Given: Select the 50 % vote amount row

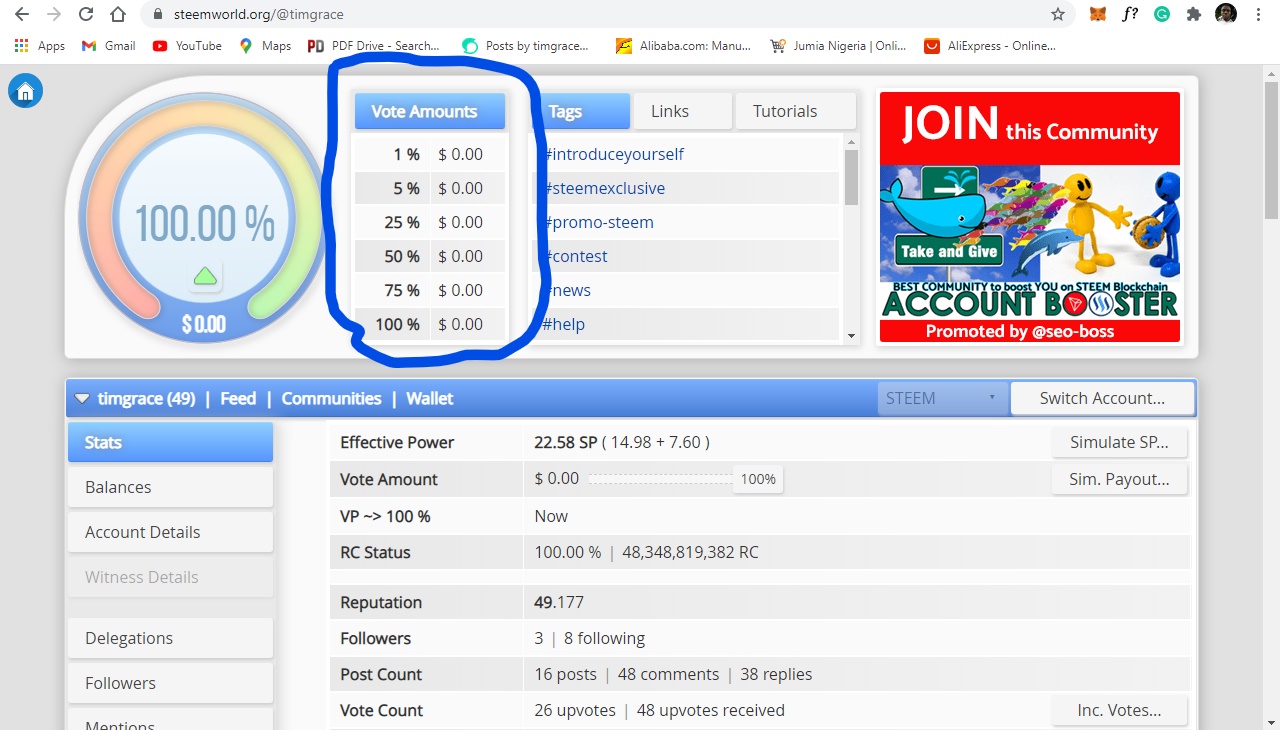Looking at the screenshot, I should click(x=431, y=256).
